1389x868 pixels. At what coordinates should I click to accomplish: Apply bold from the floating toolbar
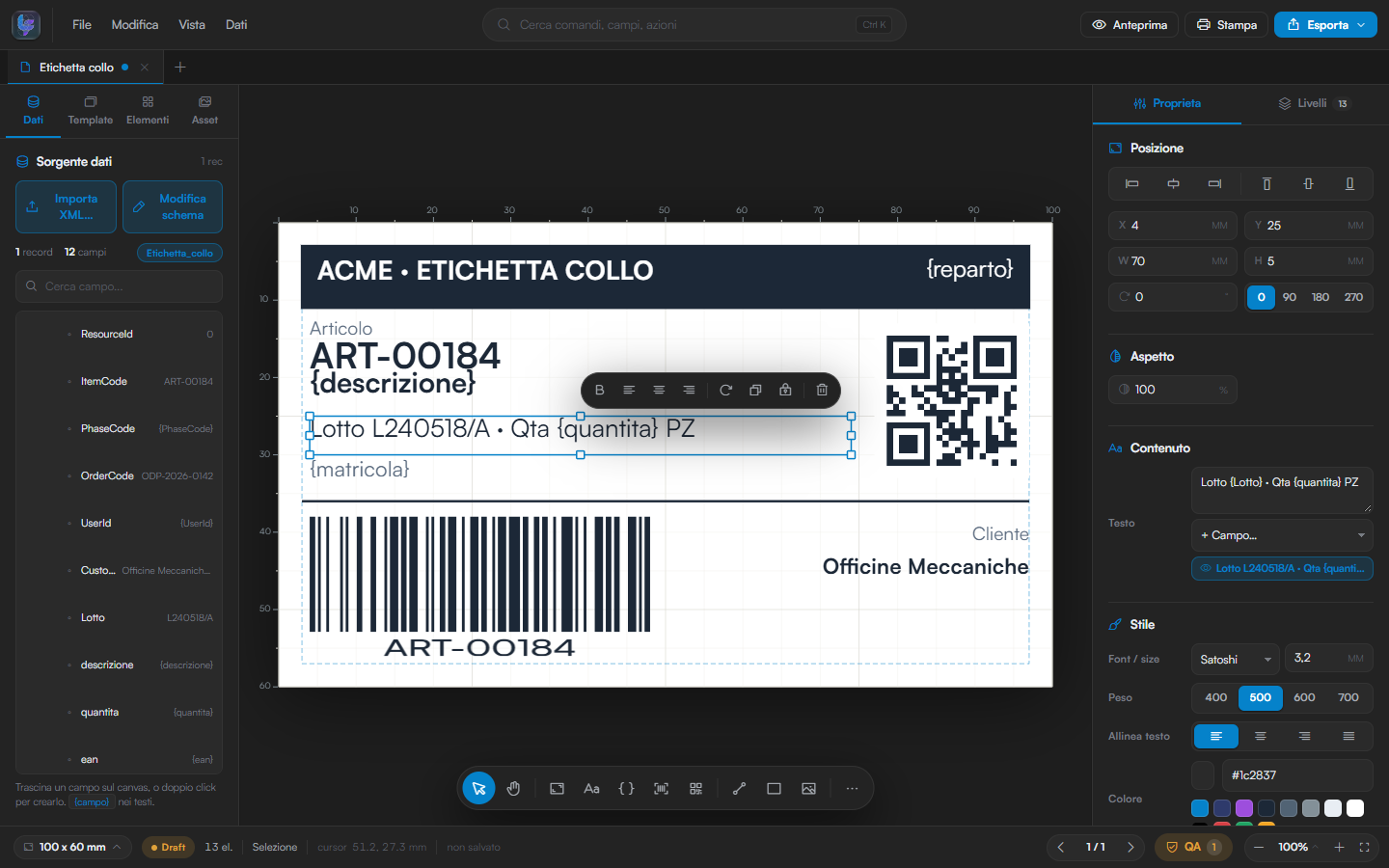[599, 390]
